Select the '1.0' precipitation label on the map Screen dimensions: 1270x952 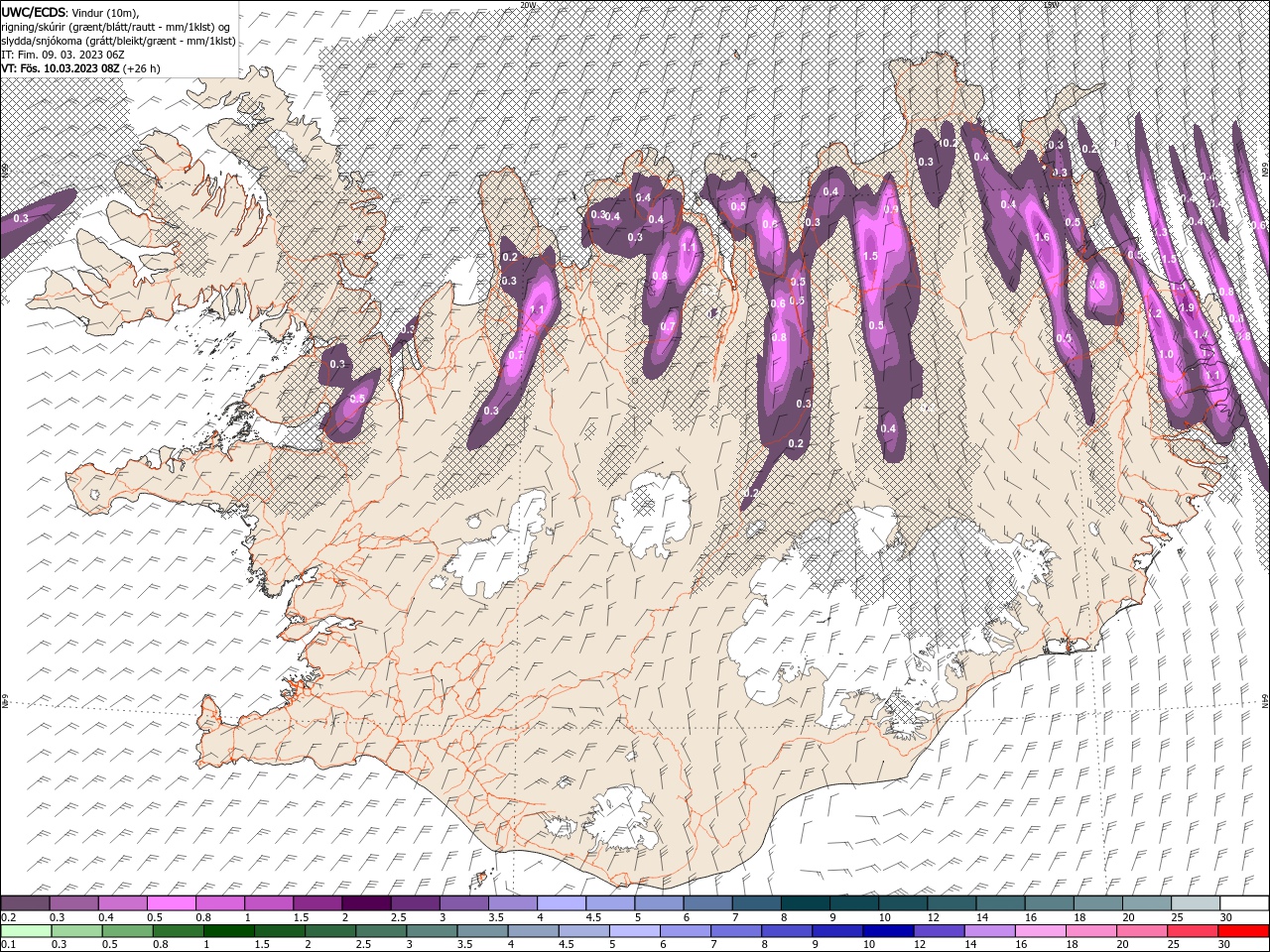1166,354
